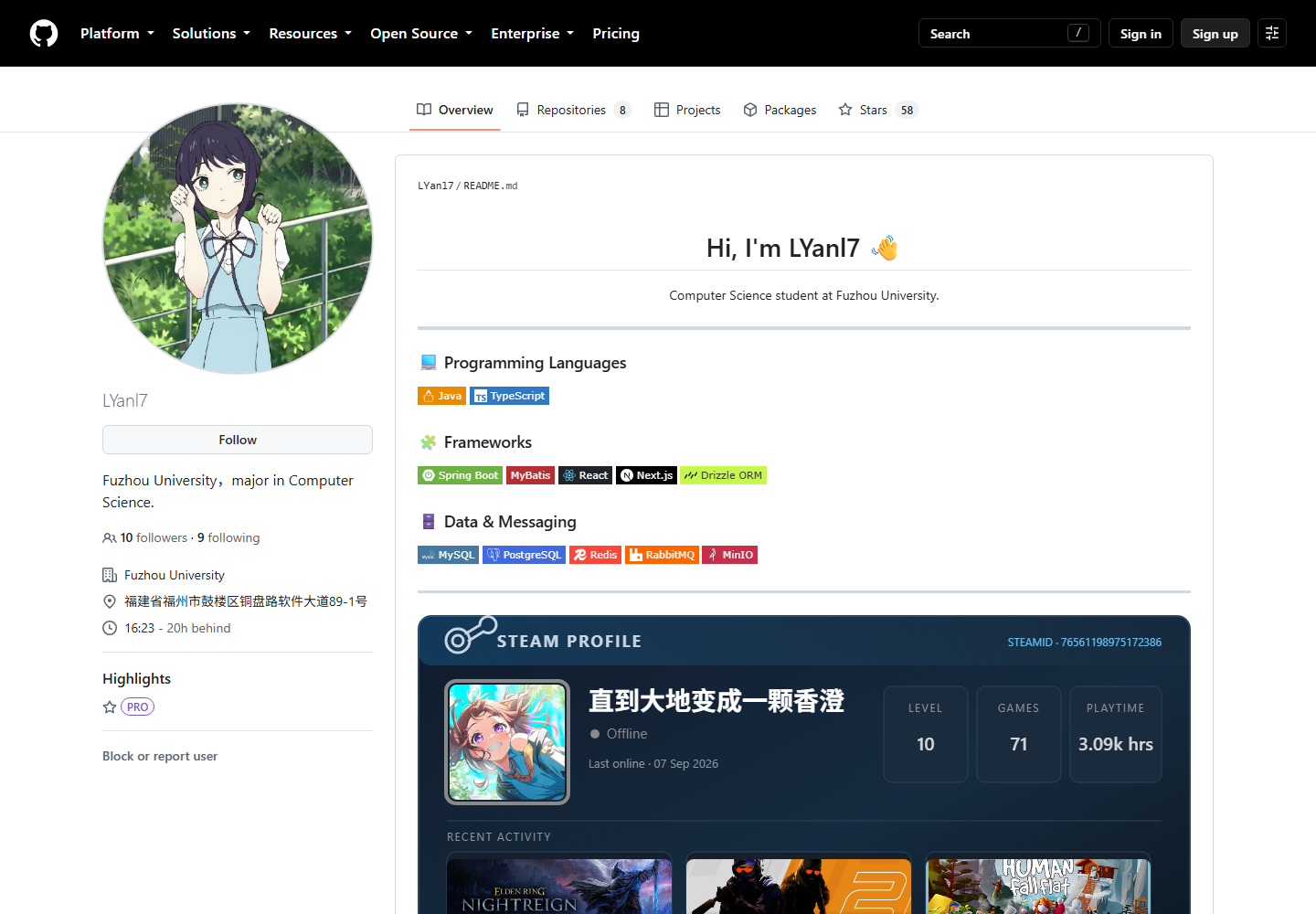This screenshot has width=1316, height=914.
Task: Click the Java language badge
Action: click(x=441, y=396)
